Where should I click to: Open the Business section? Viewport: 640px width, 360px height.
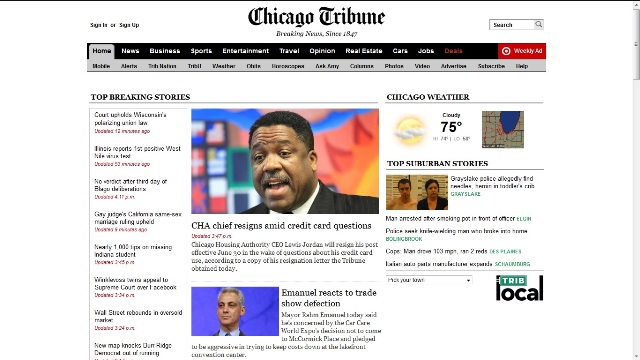click(165, 51)
